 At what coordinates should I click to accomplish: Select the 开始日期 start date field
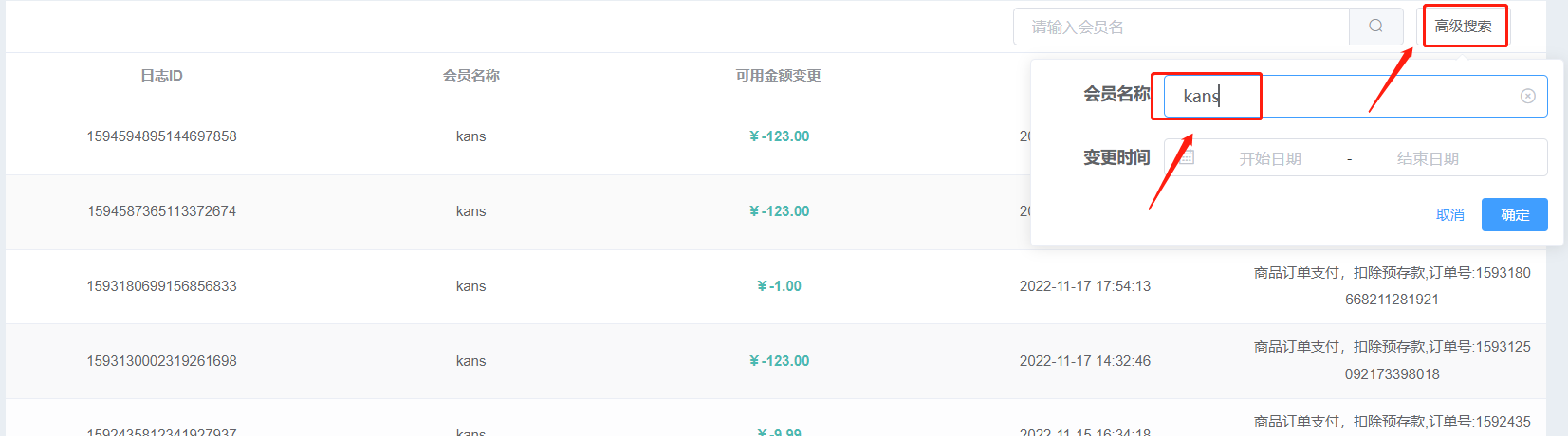[1270, 158]
